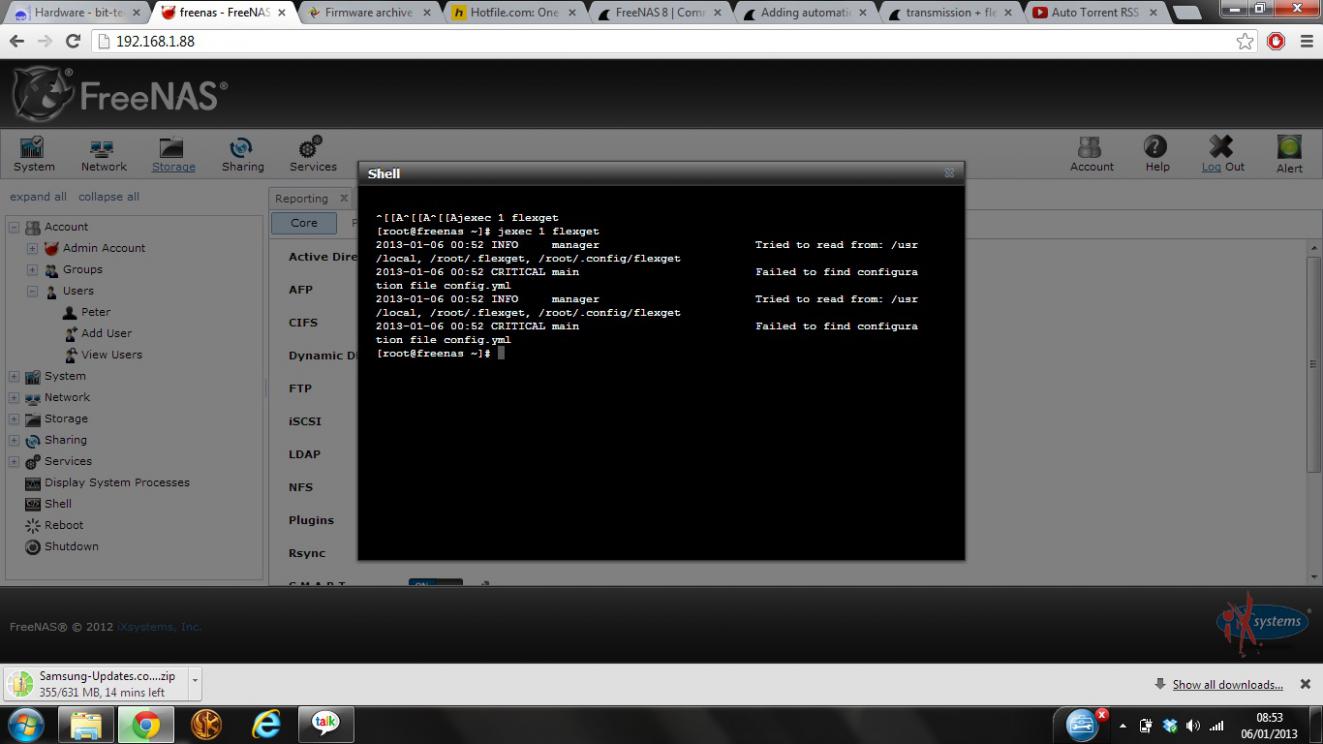Click the address bar showing 192.168.1.88
1323x744 pixels.
click(660, 42)
